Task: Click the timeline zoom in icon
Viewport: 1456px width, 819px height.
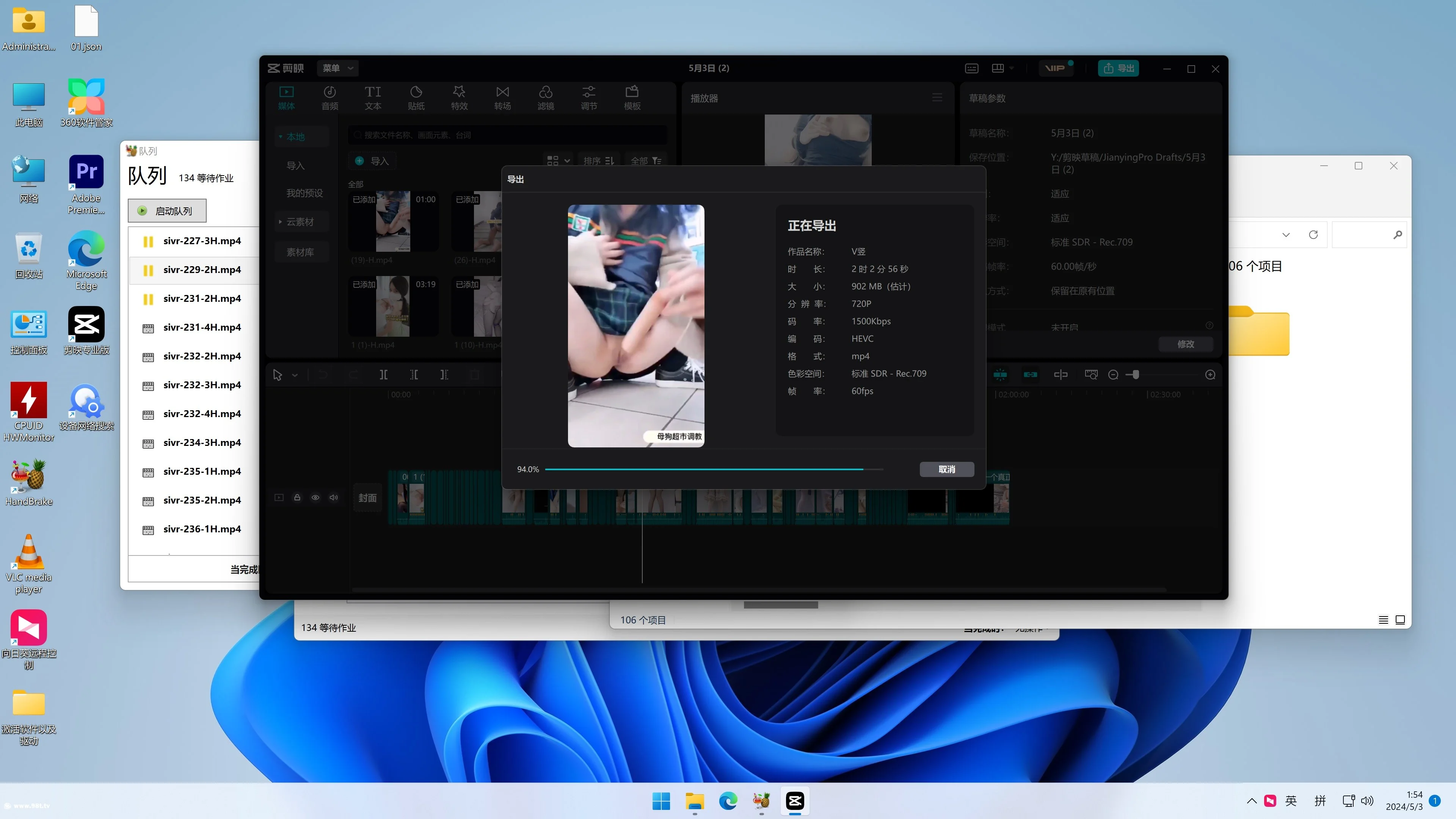Action: pos(1210,375)
